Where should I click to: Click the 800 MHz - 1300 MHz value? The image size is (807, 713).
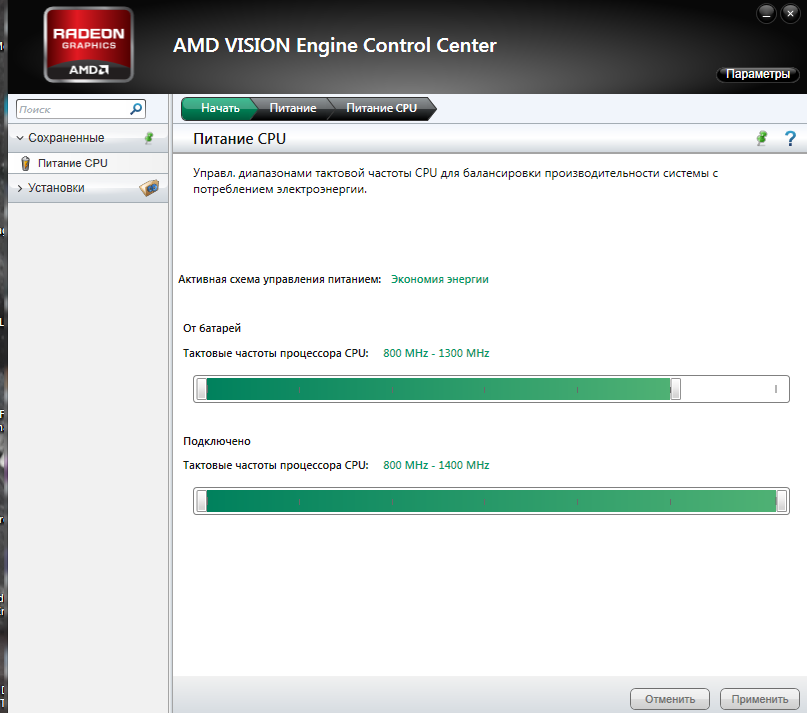coord(436,353)
